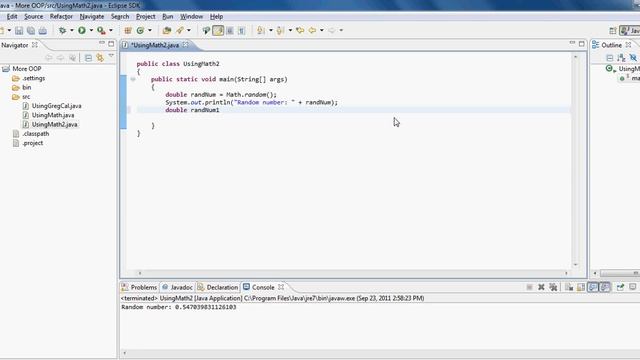Click the Sort alphabetically icon in Outline
The height and width of the screenshot is (360, 640).
(x=621, y=58)
